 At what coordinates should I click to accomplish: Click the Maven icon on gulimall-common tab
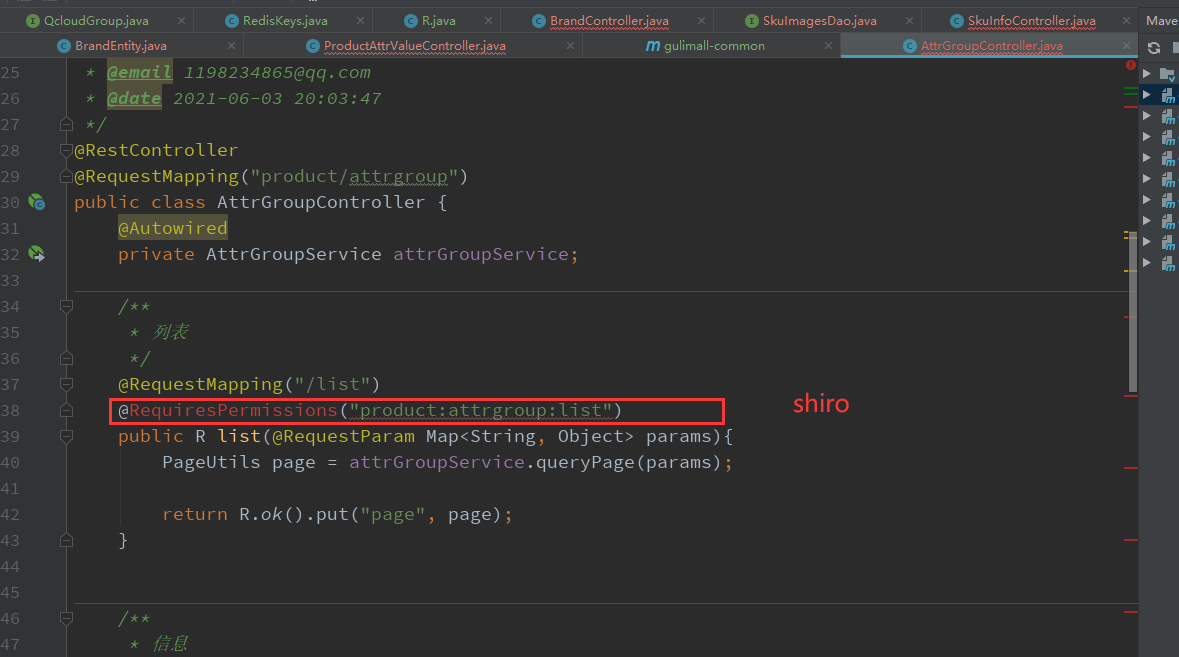click(653, 46)
